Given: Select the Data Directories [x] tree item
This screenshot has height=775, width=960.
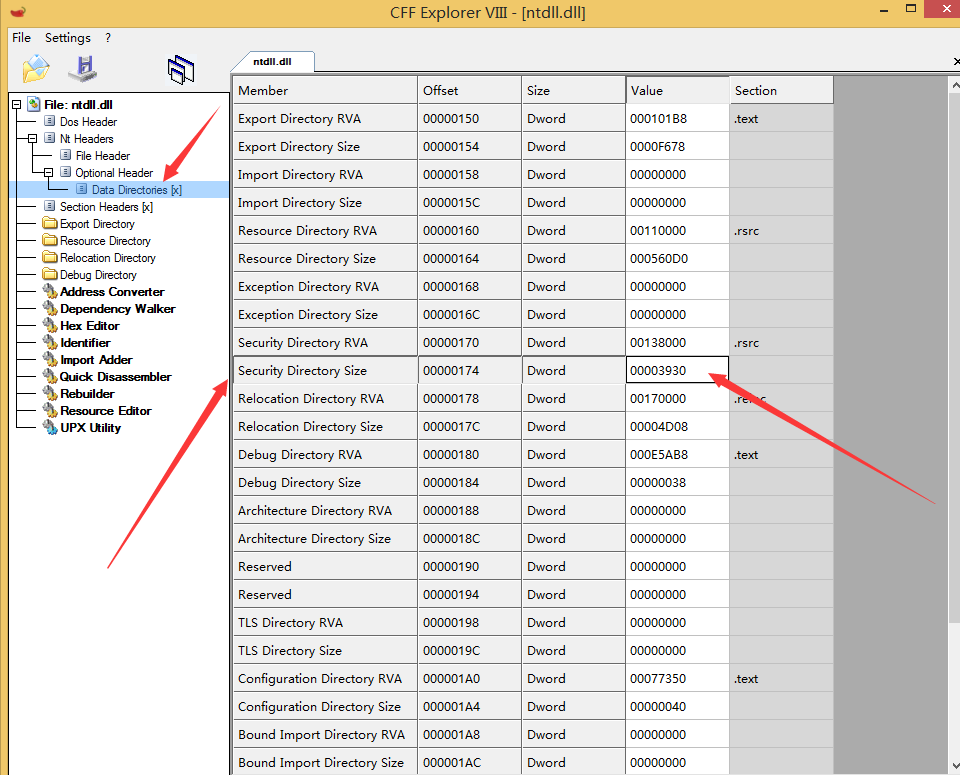Looking at the screenshot, I should (x=137, y=190).
